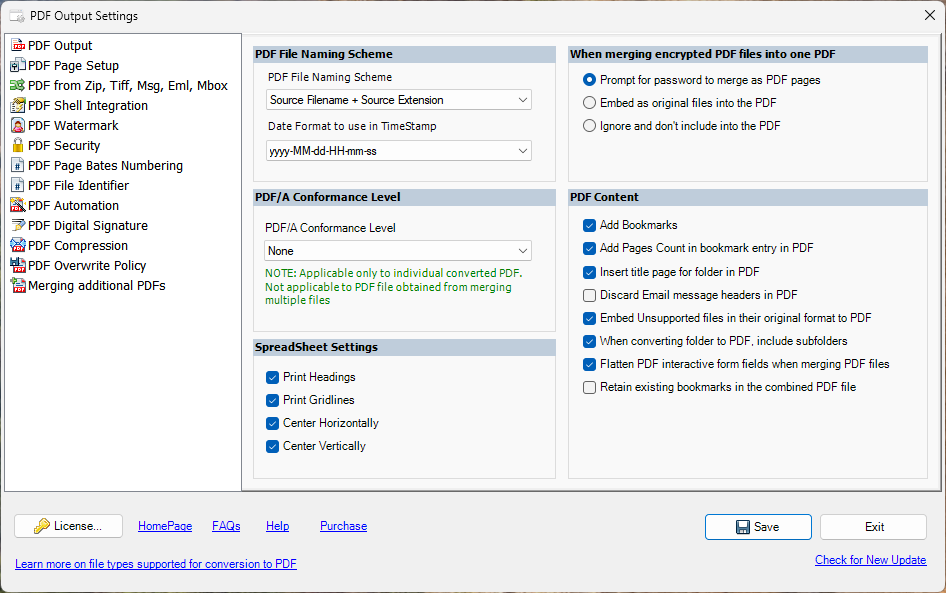Image resolution: width=946 pixels, height=593 pixels.
Task: Toggle Retain existing bookmarks in combined PDF
Action: click(589, 387)
